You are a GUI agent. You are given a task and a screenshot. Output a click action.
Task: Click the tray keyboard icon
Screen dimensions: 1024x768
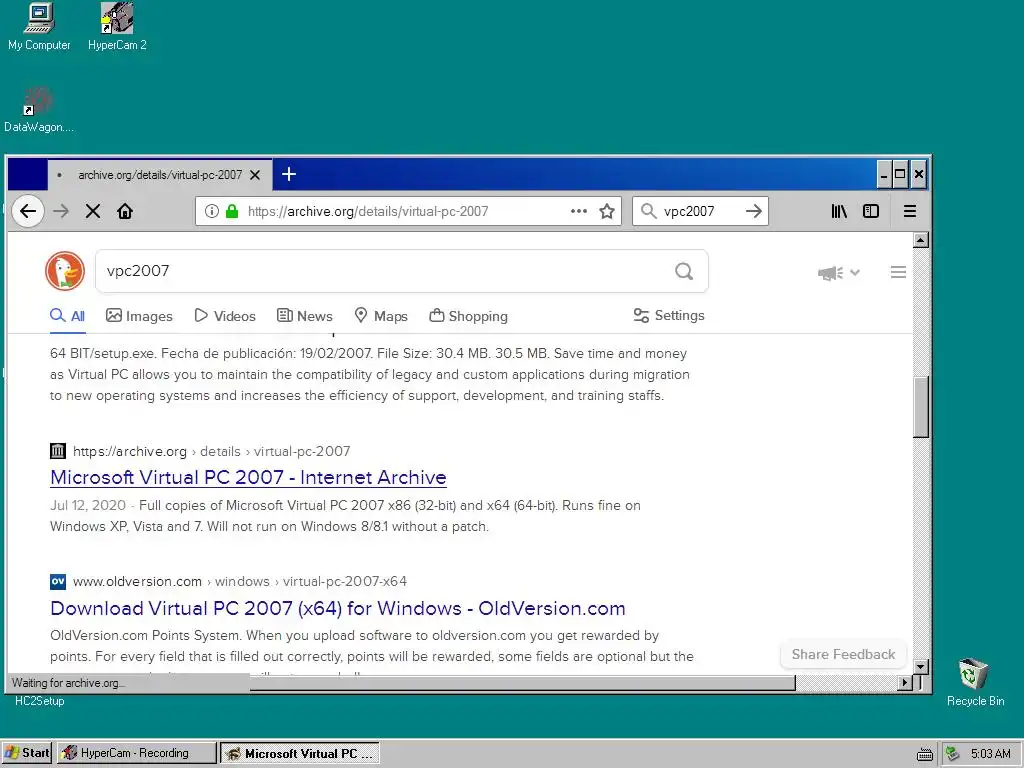(924, 754)
